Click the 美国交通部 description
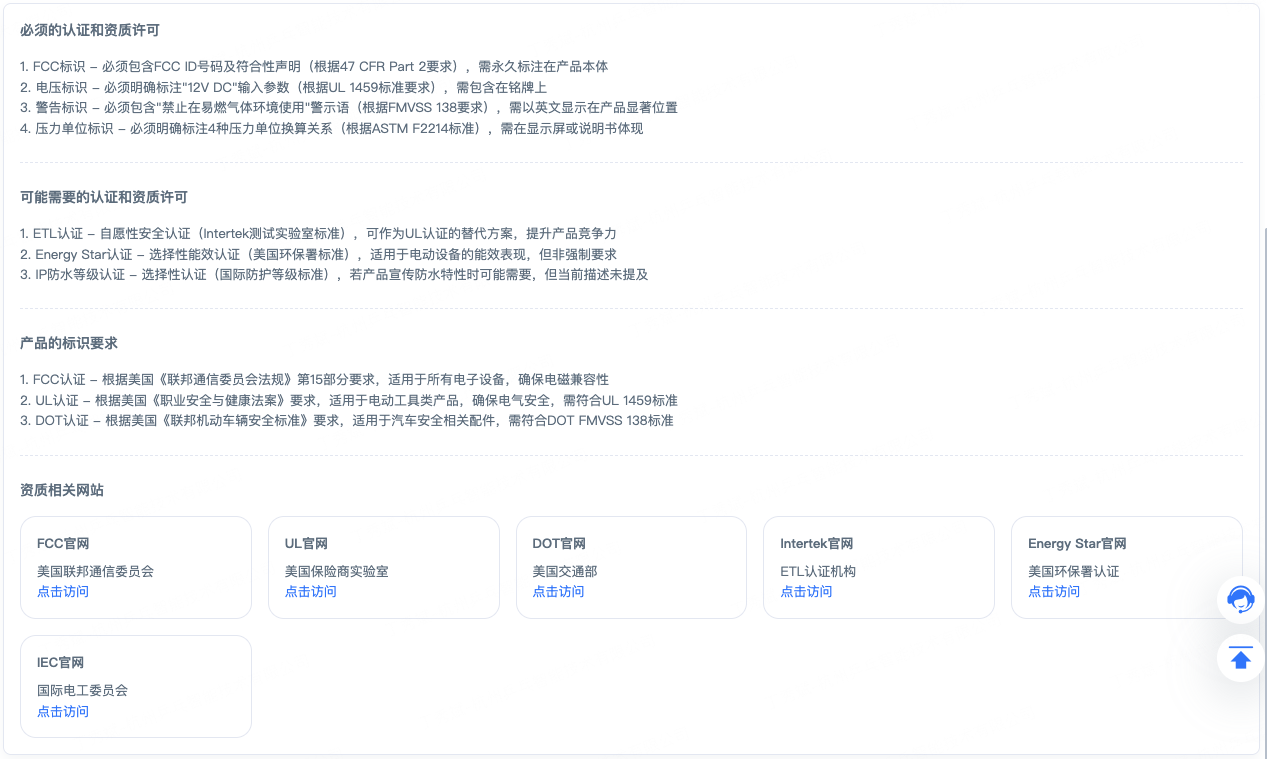The height and width of the screenshot is (759, 1267). click(565, 572)
